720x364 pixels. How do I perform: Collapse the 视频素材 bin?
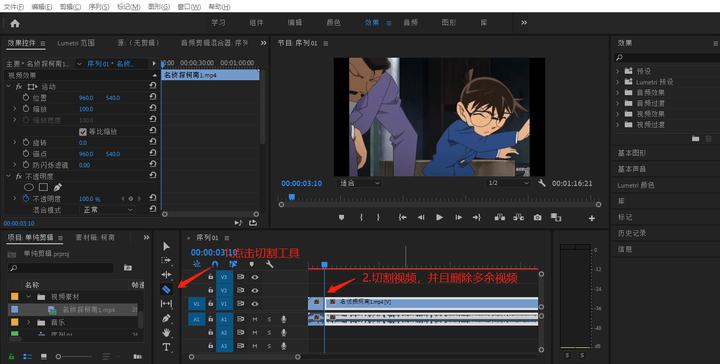[28, 297]
